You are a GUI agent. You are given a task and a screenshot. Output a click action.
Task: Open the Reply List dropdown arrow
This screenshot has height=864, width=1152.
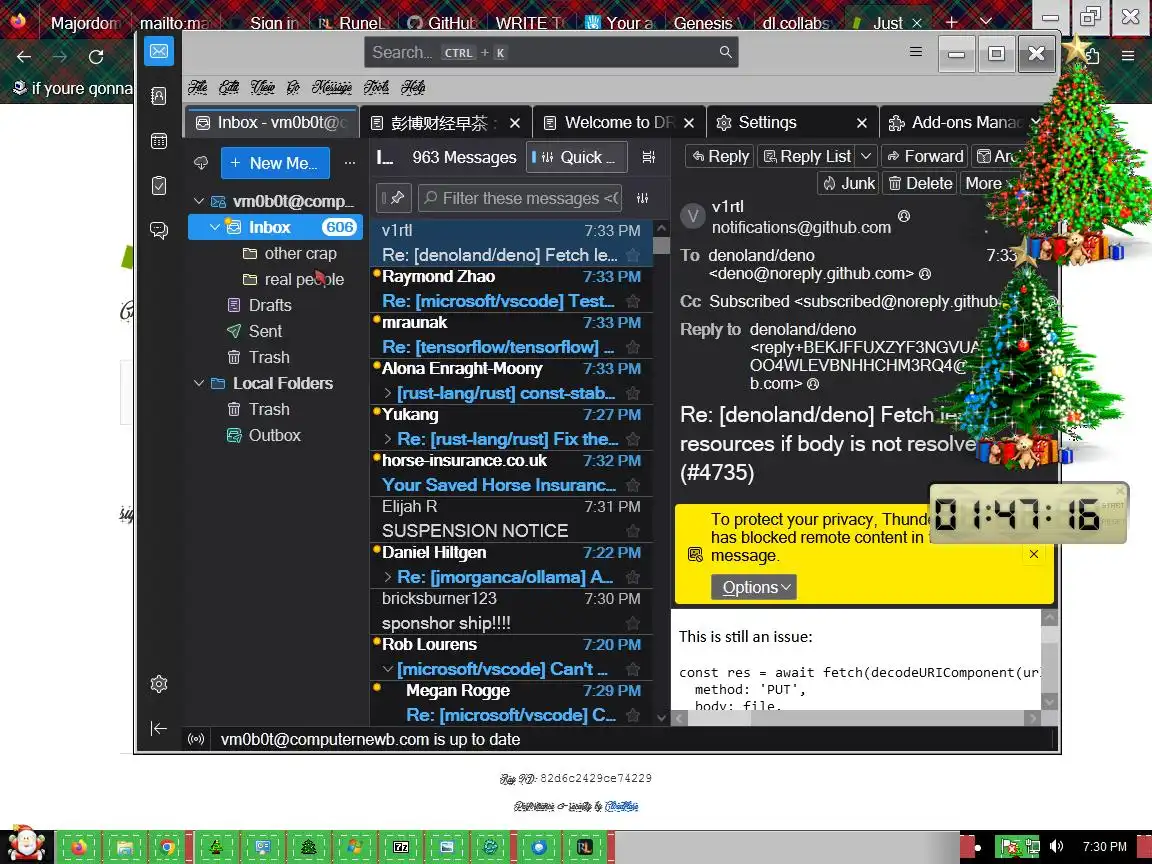(x=866, y=156)
